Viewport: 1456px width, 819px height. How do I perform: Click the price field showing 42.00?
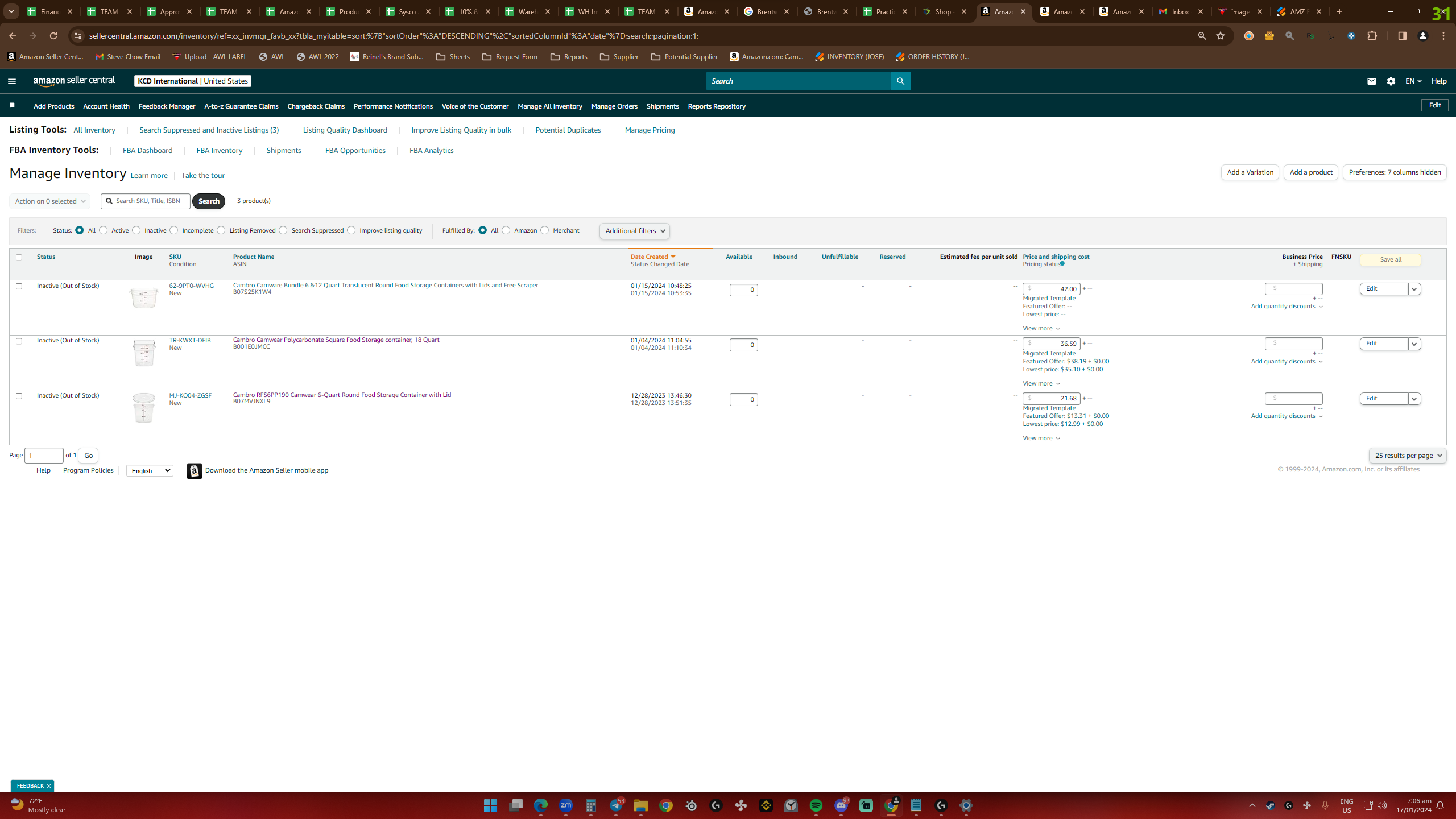(x=1052, y=289)
